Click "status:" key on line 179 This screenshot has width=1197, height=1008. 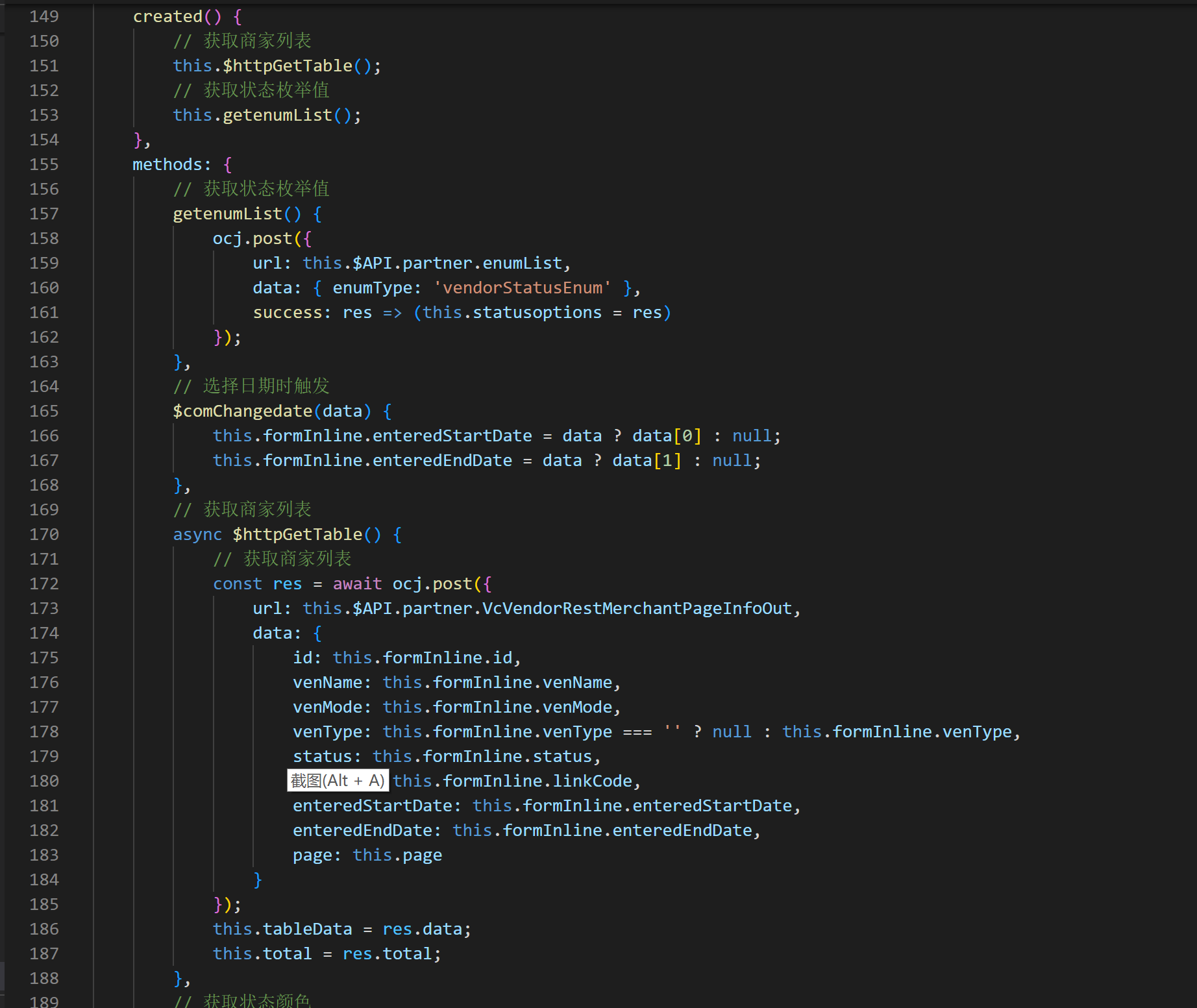tap(327, 756)
